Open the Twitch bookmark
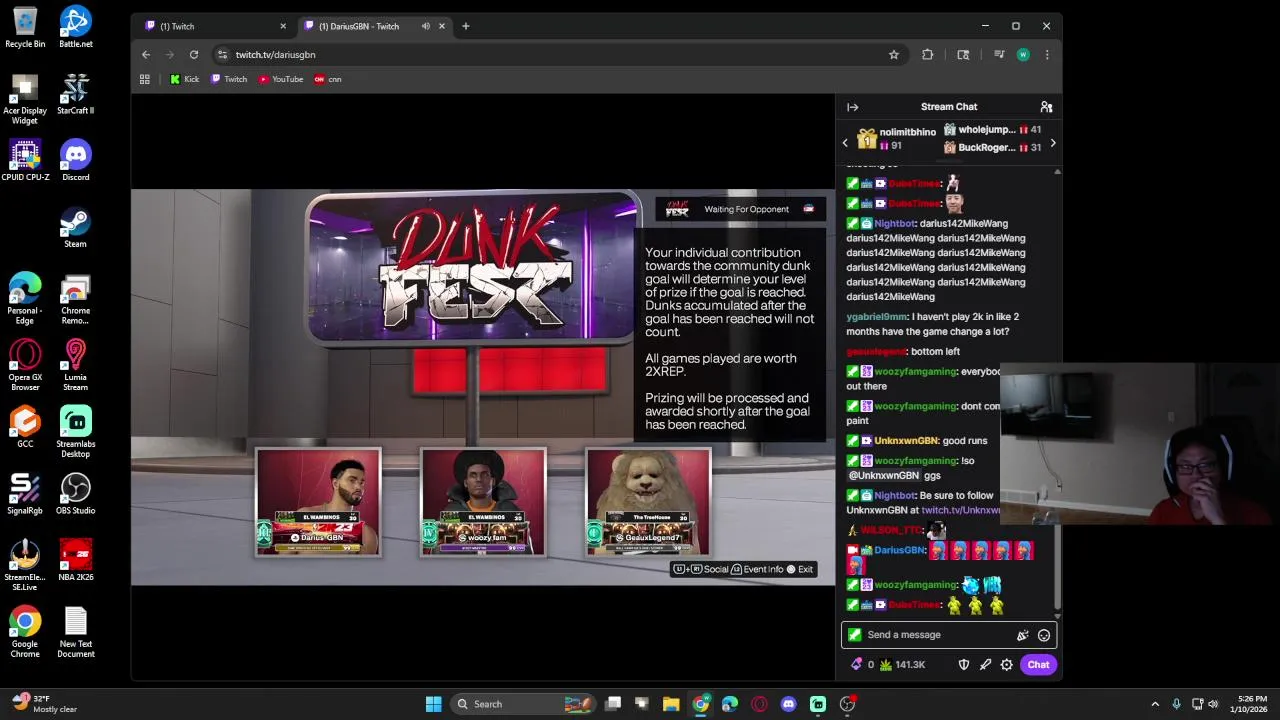1280x720 pixels. pos(229,79)
